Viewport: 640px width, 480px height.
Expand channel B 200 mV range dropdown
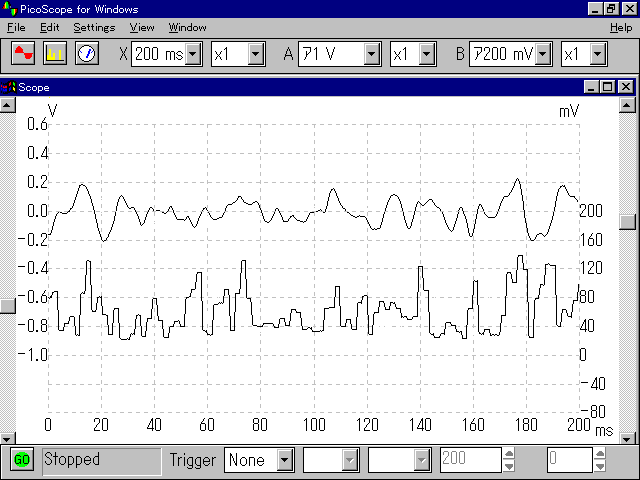pyautogui.click(x=543, y=54)
